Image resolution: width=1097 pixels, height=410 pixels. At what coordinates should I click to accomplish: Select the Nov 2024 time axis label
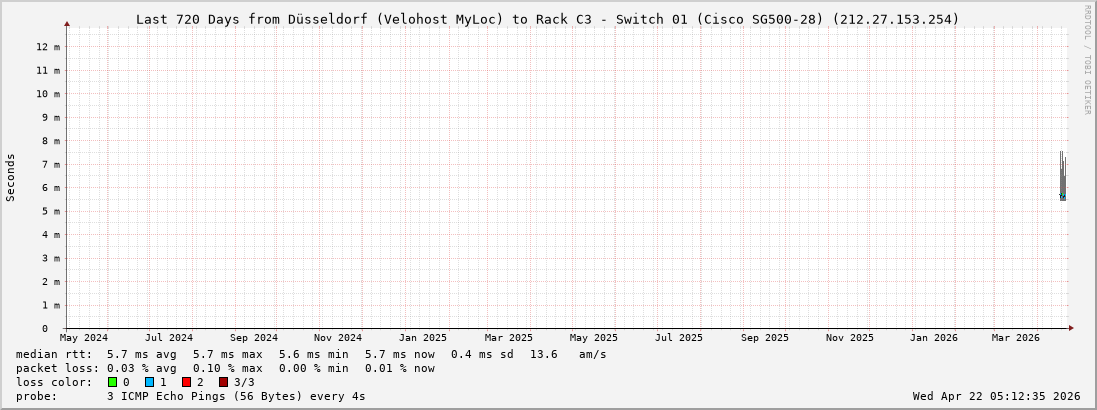[x=338, y=338]
